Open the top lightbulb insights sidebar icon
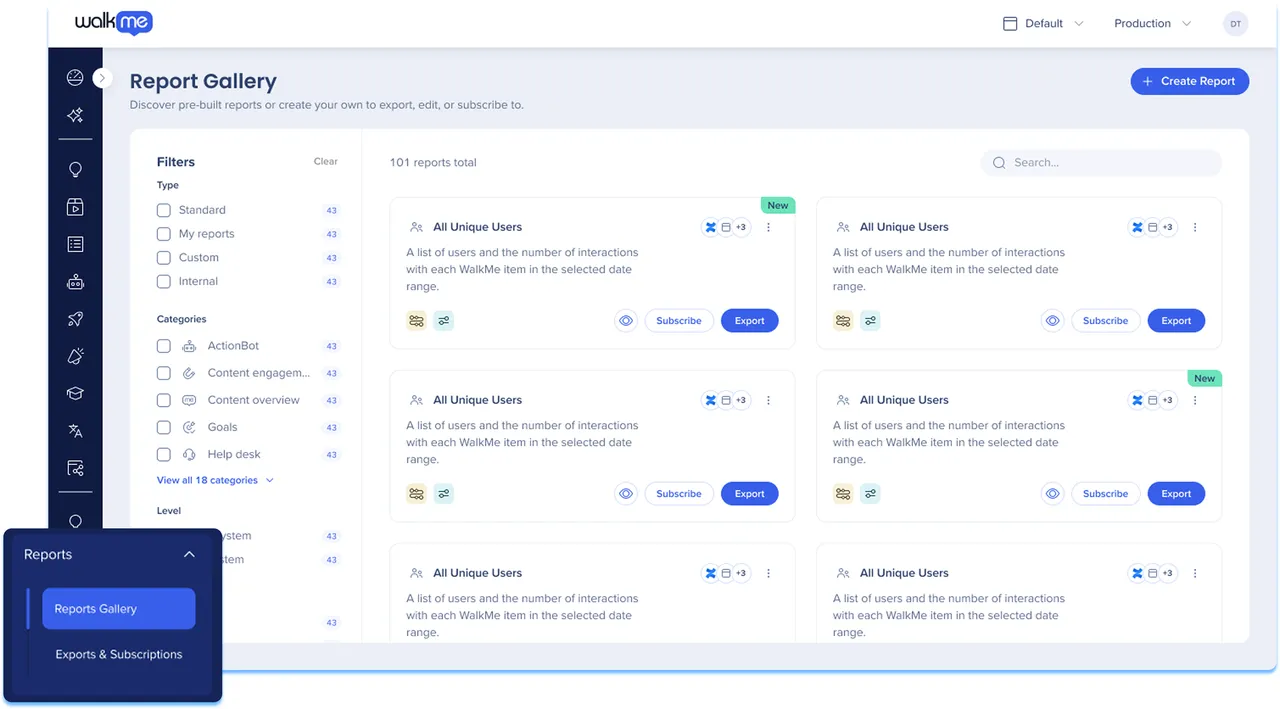This screenshot has height=709, width=1280. (x=75, y=170)
